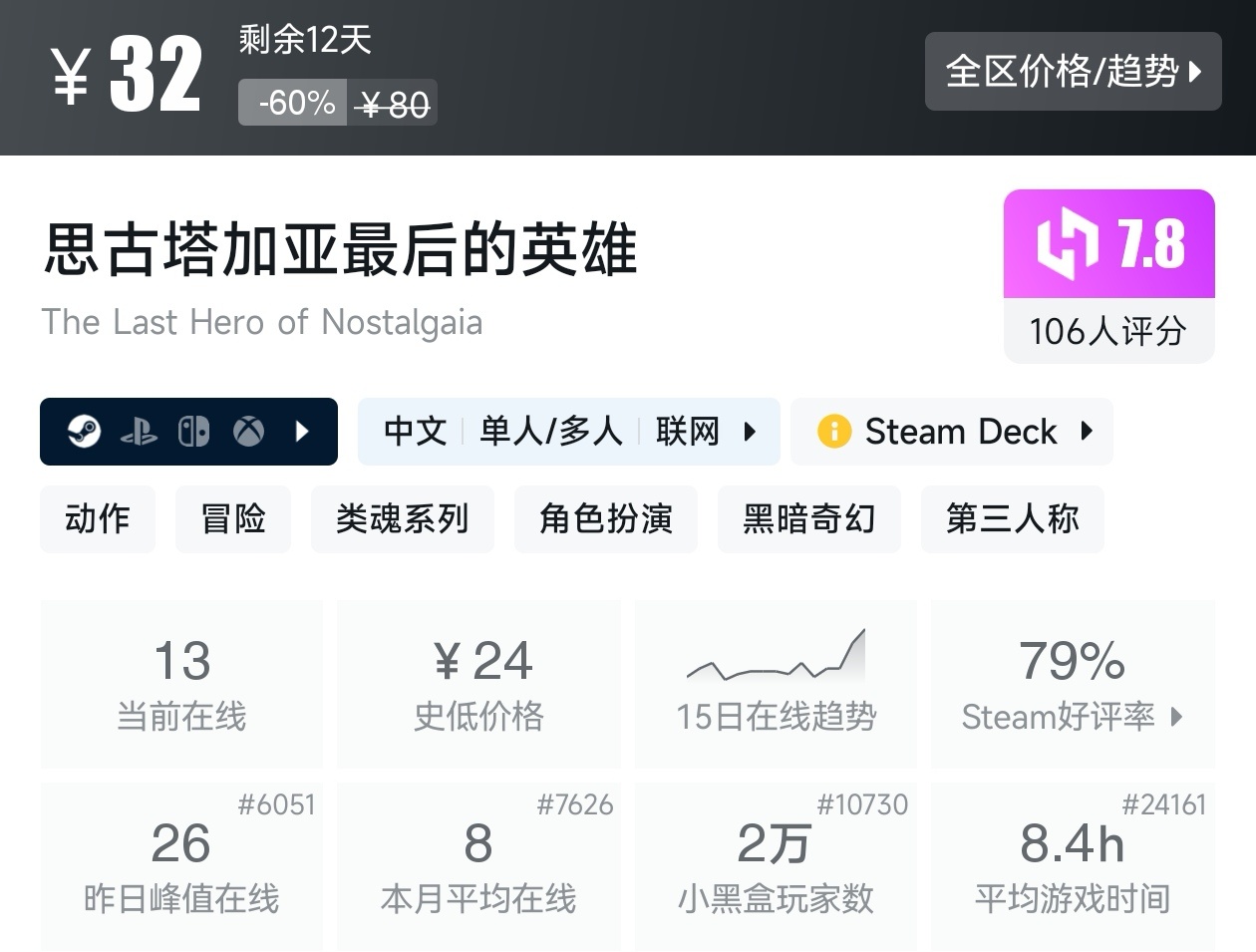
Task: Click the PlayStation platform icon
Action: pos(139,432)
